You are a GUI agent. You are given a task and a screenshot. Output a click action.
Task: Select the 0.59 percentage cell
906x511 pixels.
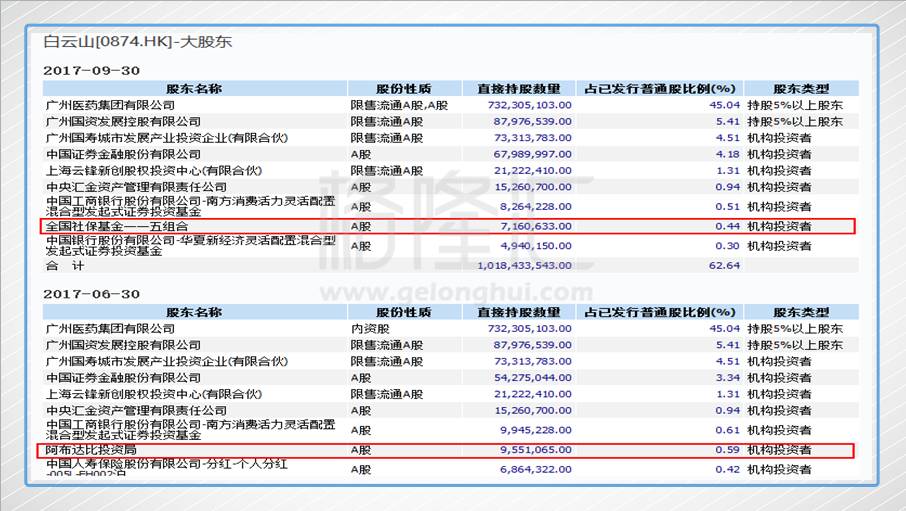[x=727, y=449]
